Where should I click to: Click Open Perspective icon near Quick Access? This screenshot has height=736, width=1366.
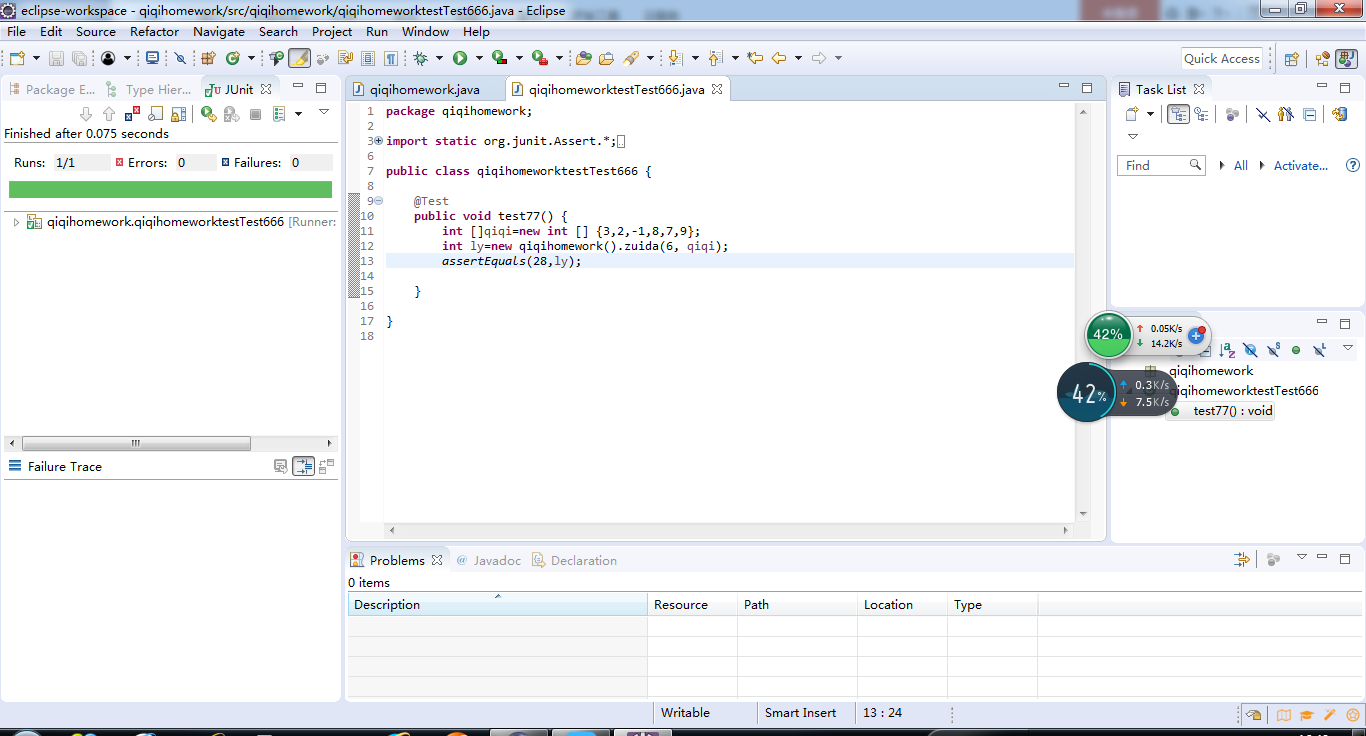(x=1291, y=58)
